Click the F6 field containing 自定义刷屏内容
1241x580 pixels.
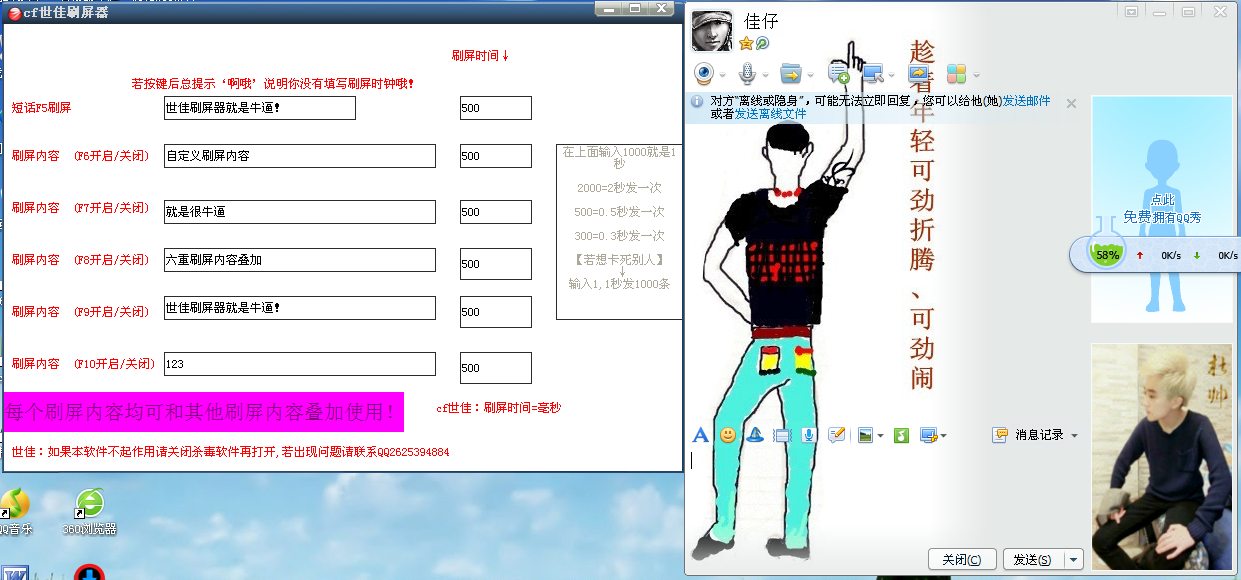(300, 156)
